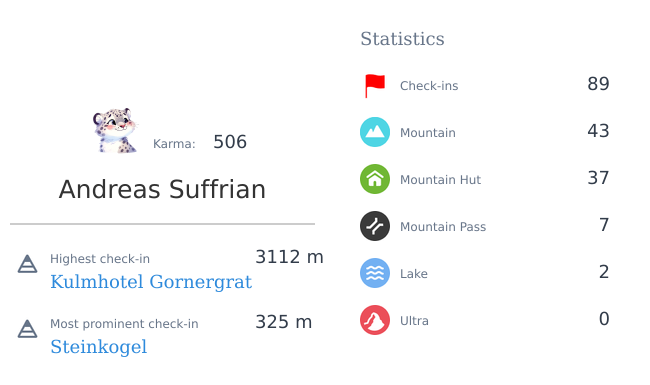
Task: Click the 3112 m elevation value
Action: tap(289, 257)
